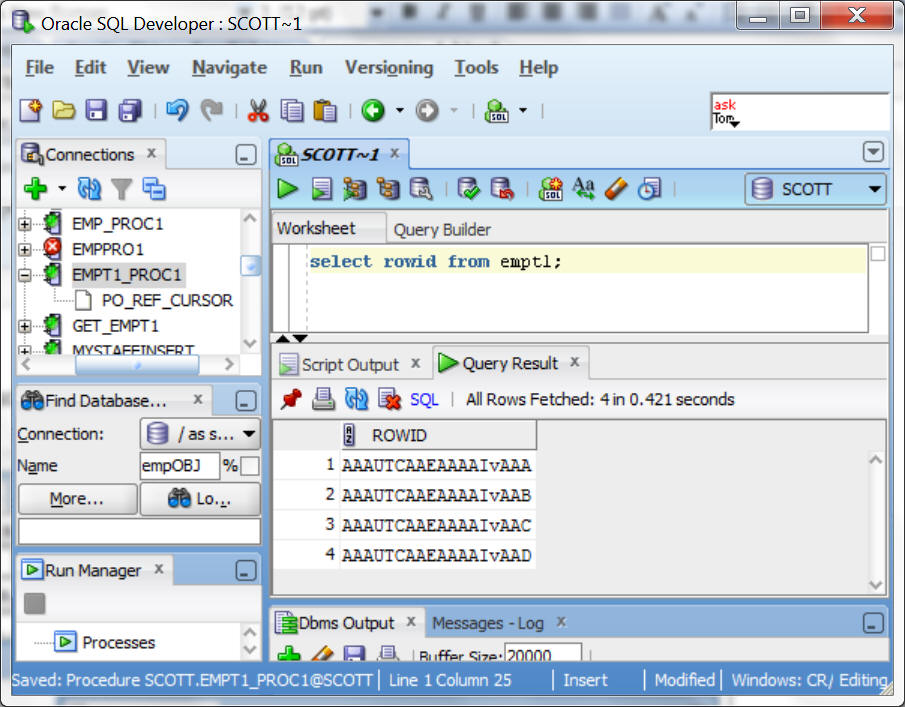This screenshot has height=707, width=905.
Task: Click the Lookup binoculars button
Action: click(x=200, y=499)
